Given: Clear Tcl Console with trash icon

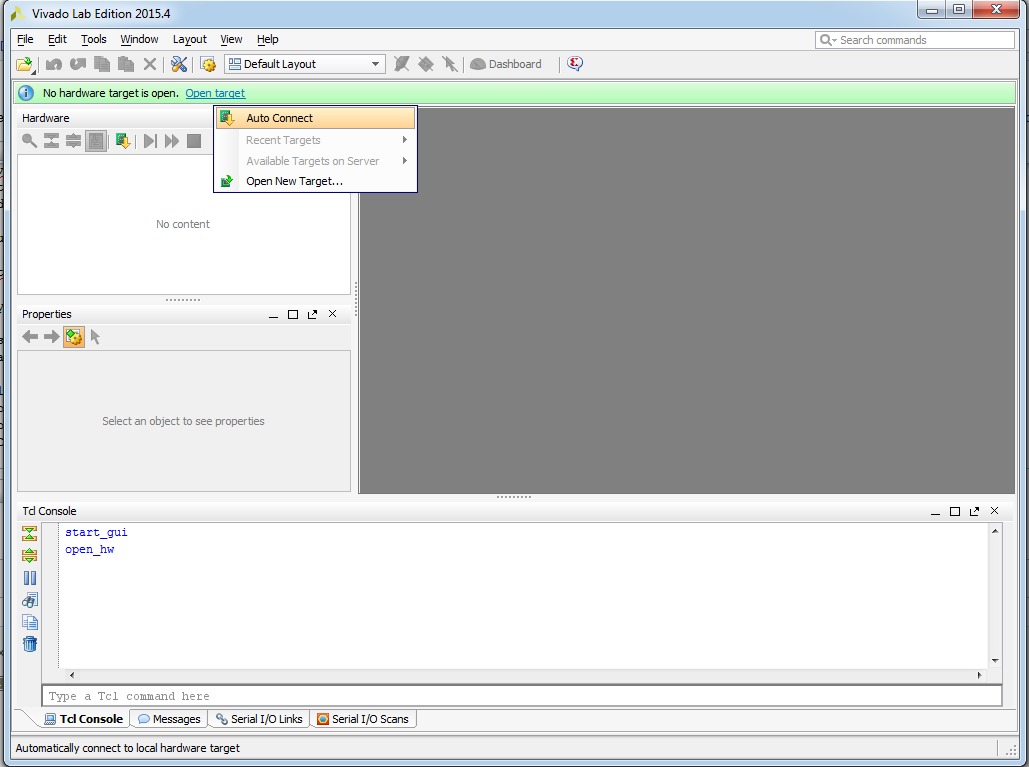Looking at the screenshot, I should [30, 644].
